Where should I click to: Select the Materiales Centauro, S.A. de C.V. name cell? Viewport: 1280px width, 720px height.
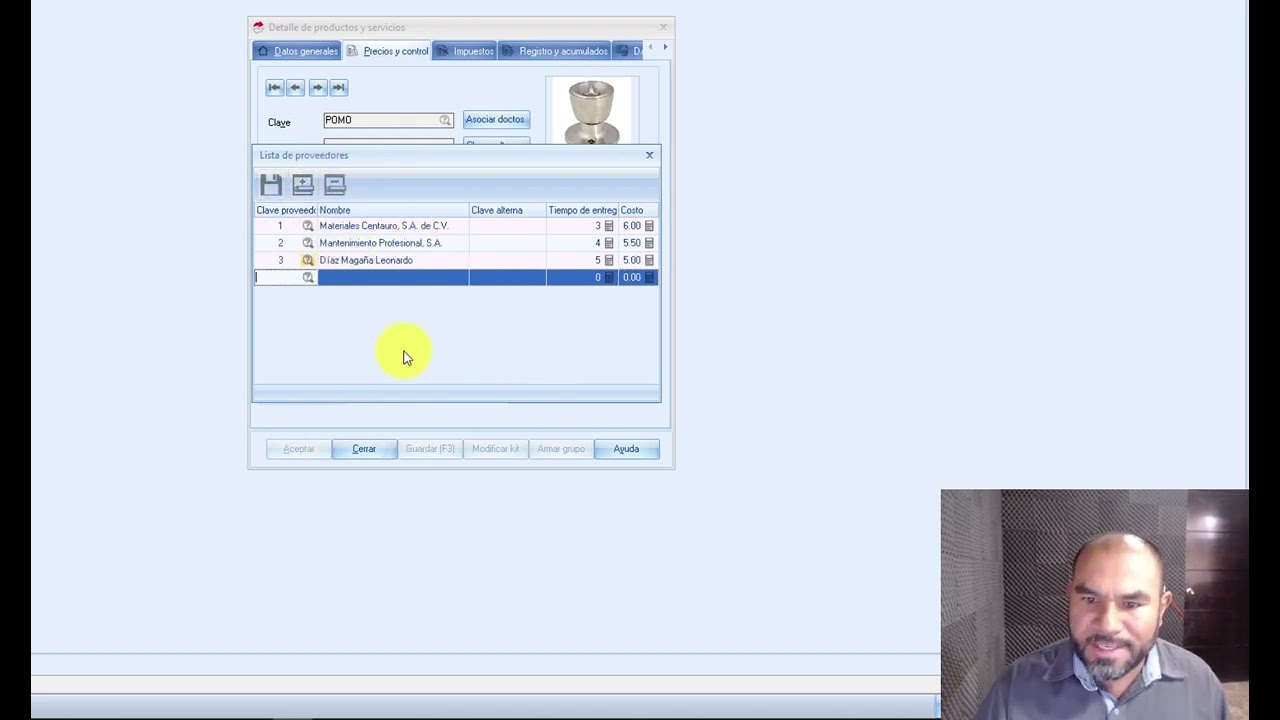tap(393, 226)
